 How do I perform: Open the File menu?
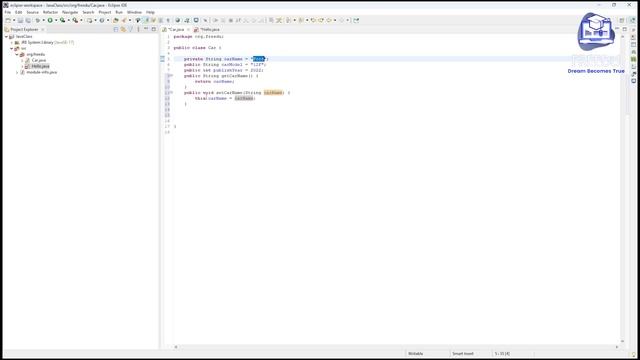pyautogui.click(x=8, y=12)
